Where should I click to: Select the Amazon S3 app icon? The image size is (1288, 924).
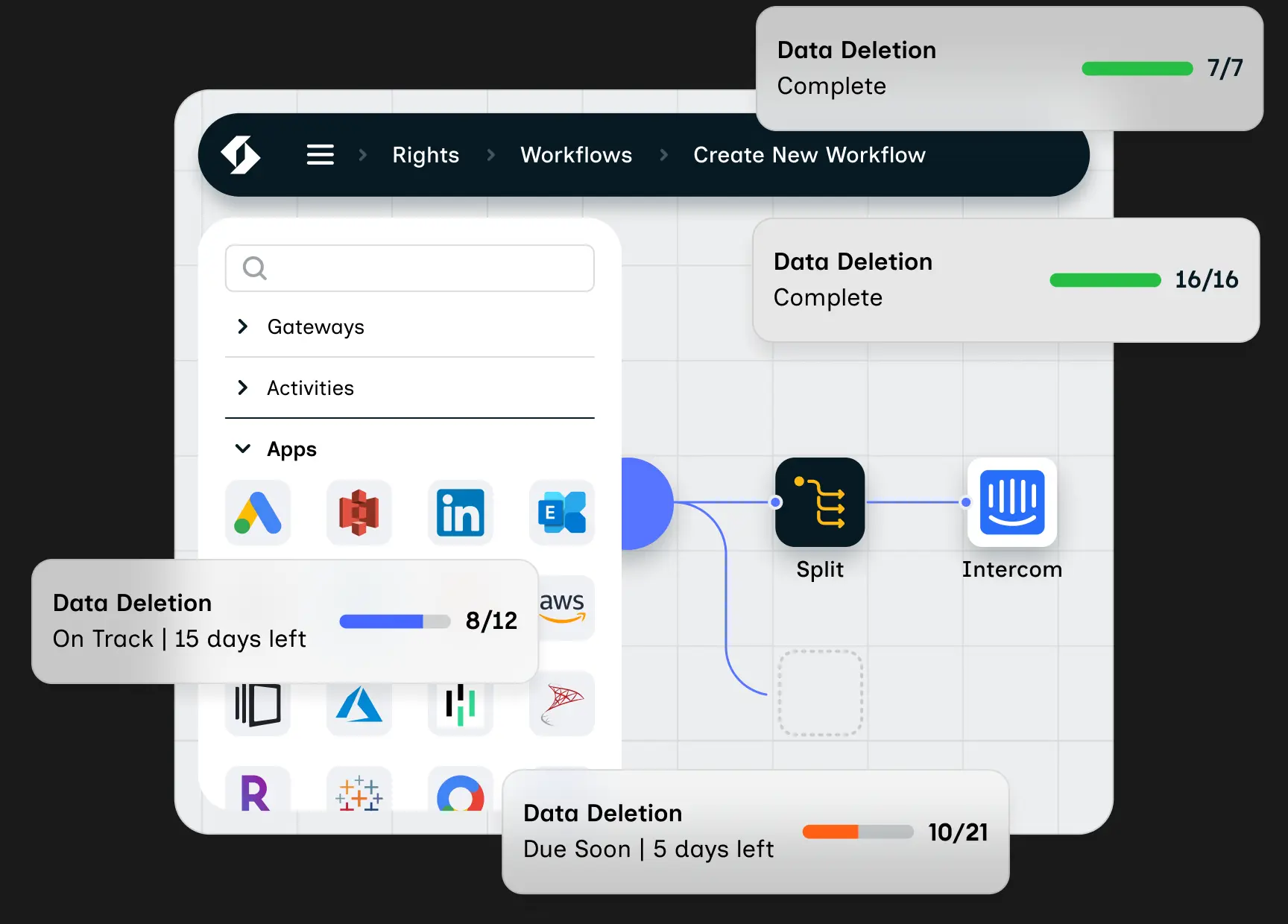(359, 513)
